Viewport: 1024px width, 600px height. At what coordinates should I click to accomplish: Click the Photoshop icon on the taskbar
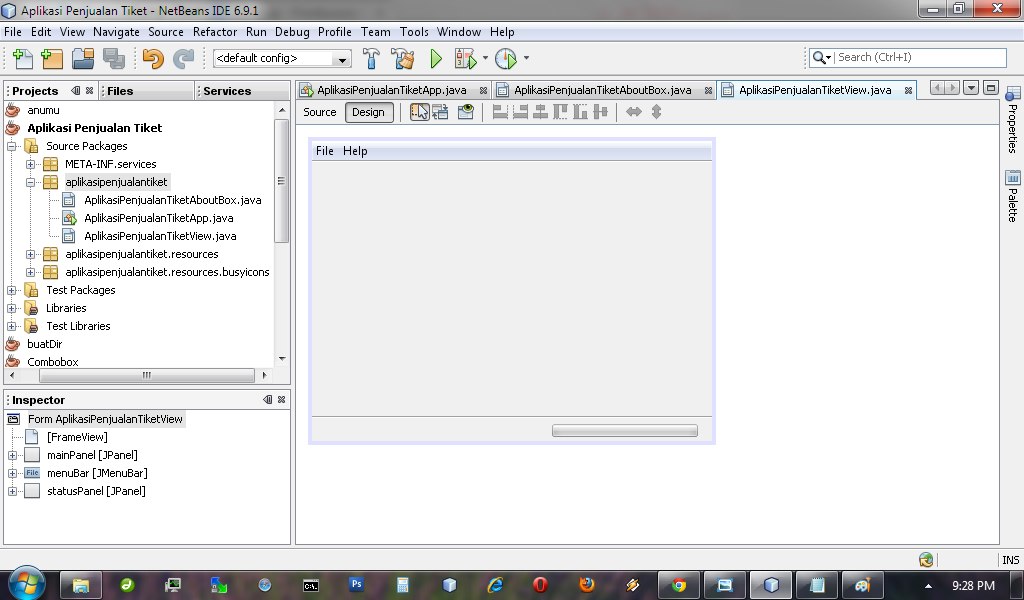coord(355,585)
